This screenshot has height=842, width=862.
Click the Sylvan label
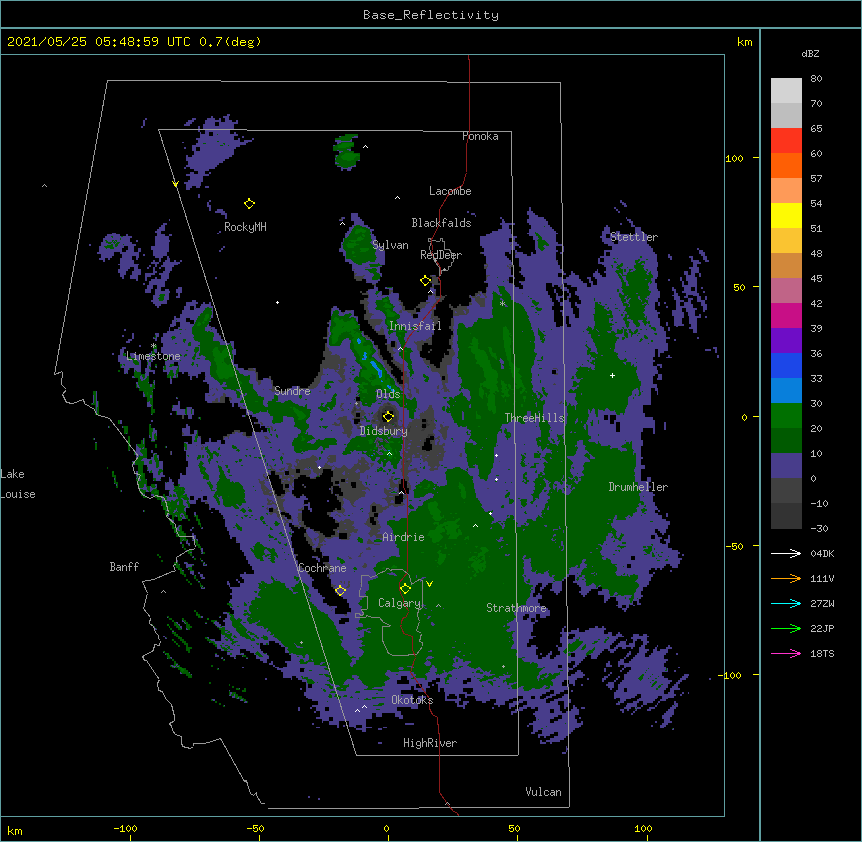390,245
